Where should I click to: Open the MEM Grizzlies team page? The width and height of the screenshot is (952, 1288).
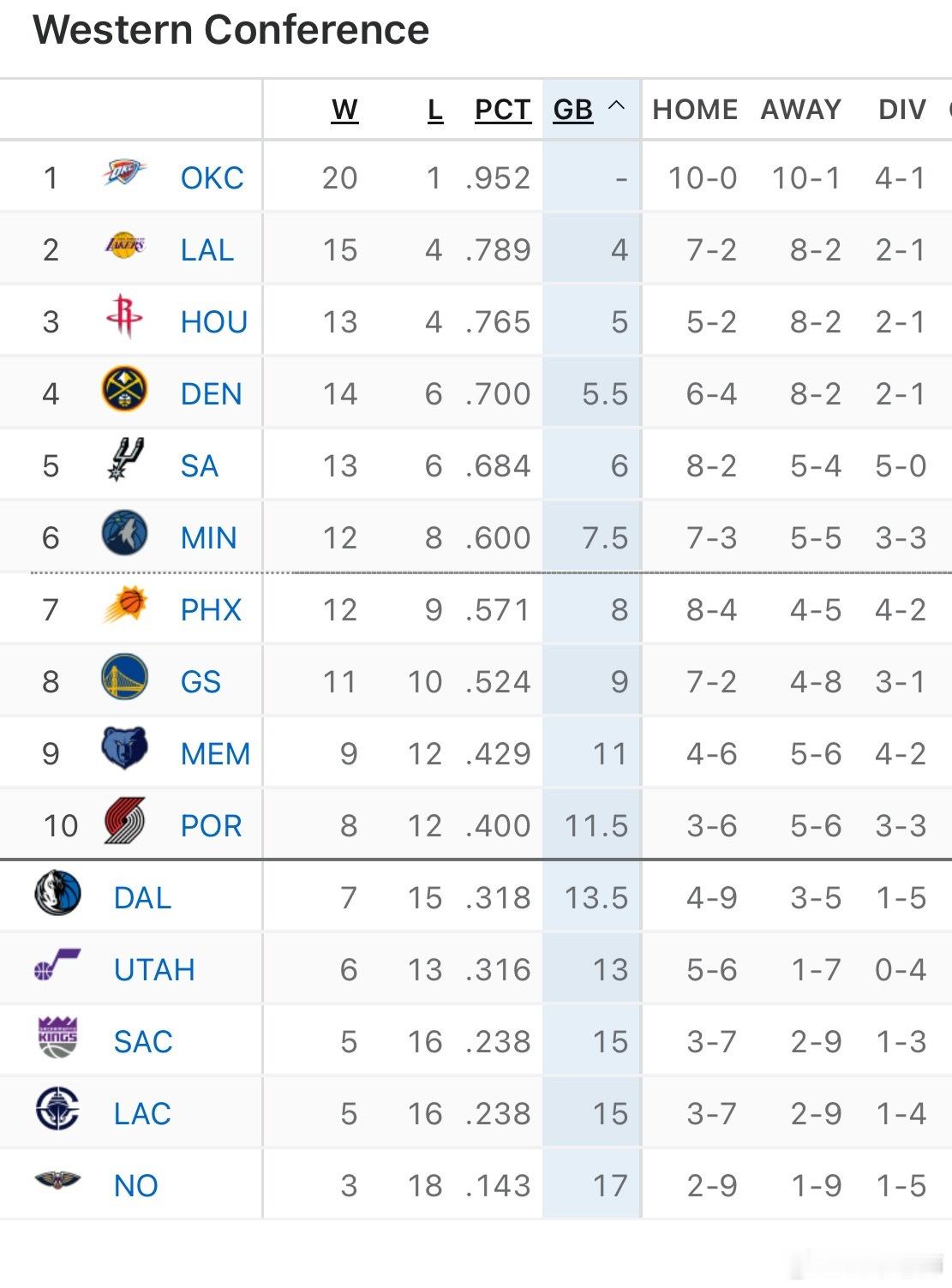point(213,753)
